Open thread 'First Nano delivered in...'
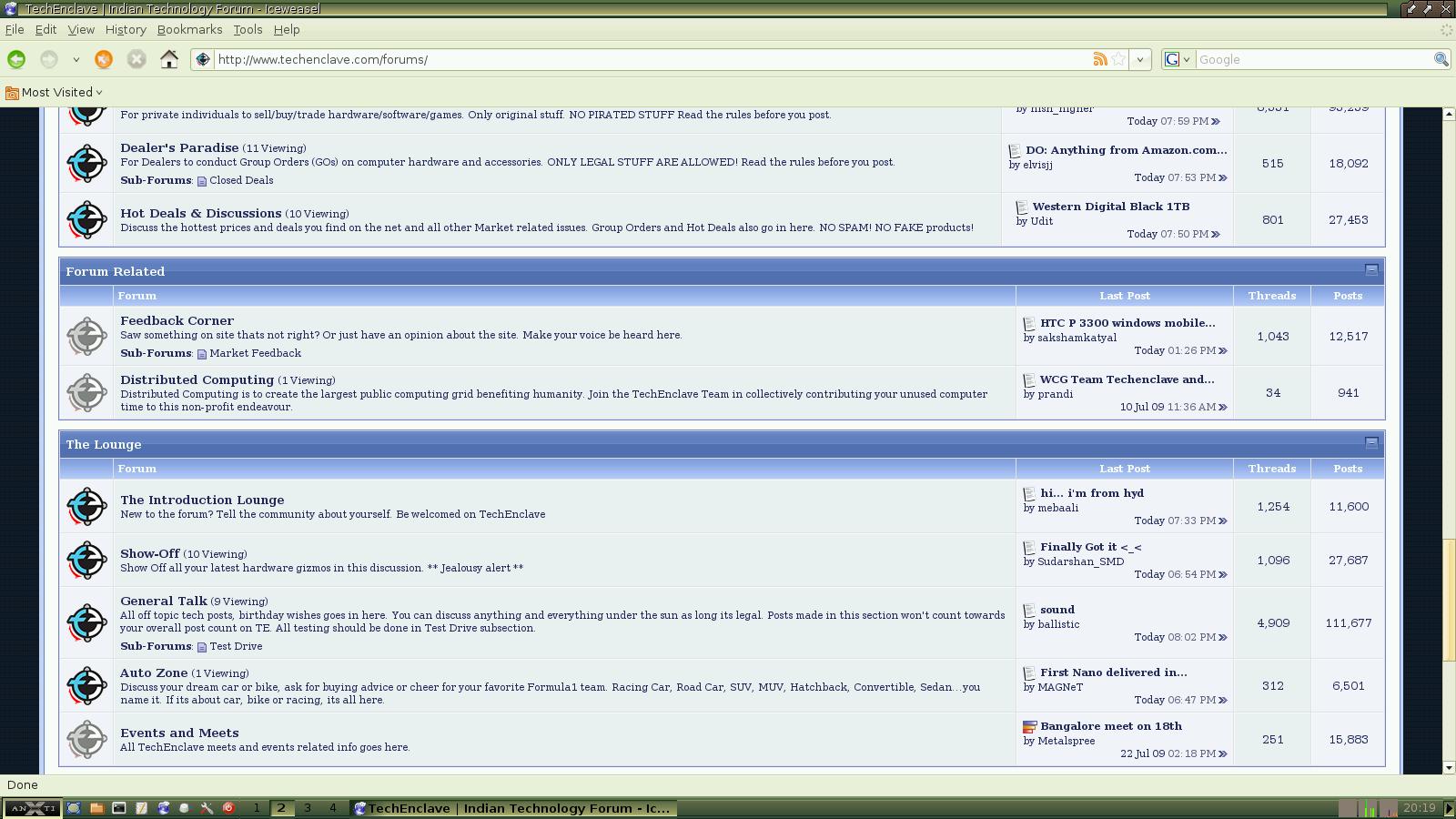The width and height of the screenshot is (1456, 819). 1114,672
